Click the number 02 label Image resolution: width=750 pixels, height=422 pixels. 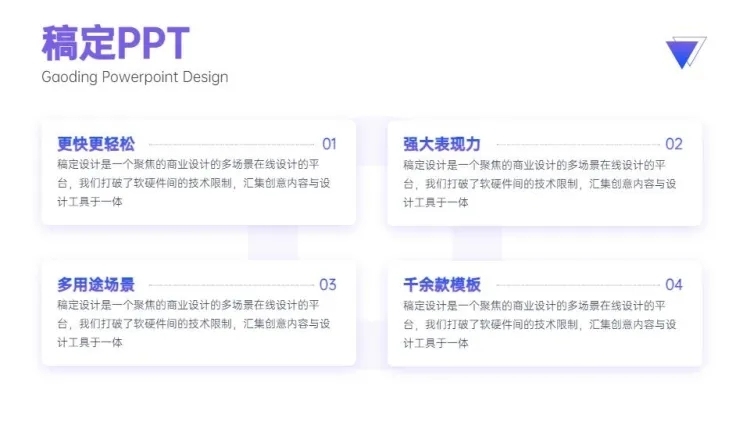pyautogui.click(x=674, y=144)
